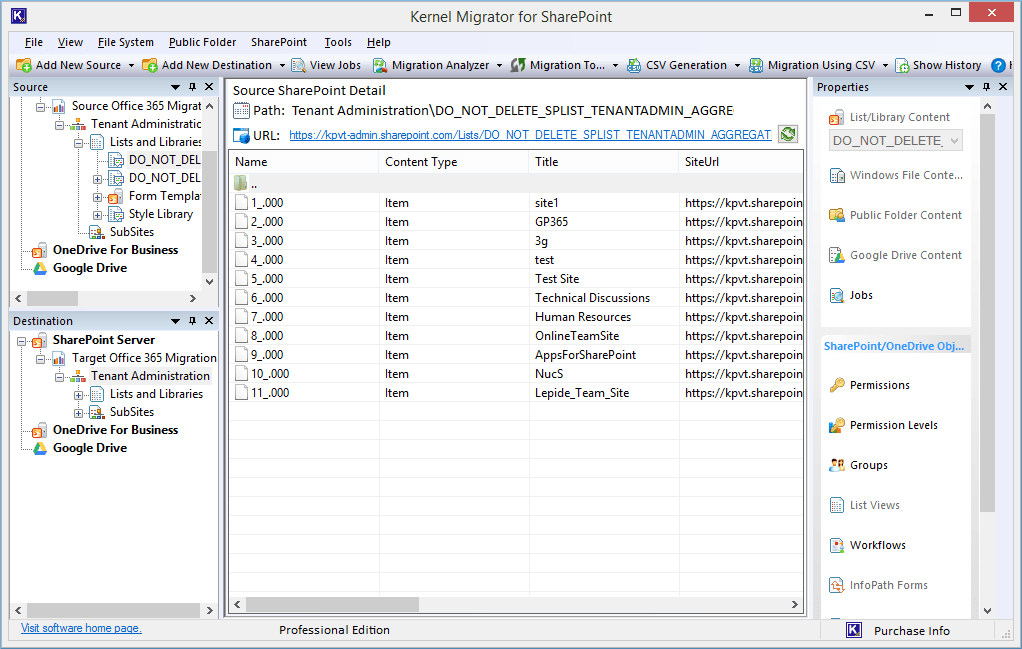The image size is (1022, 649).
Task: Open Groups in Properties panel
Action: pos(858,465)
